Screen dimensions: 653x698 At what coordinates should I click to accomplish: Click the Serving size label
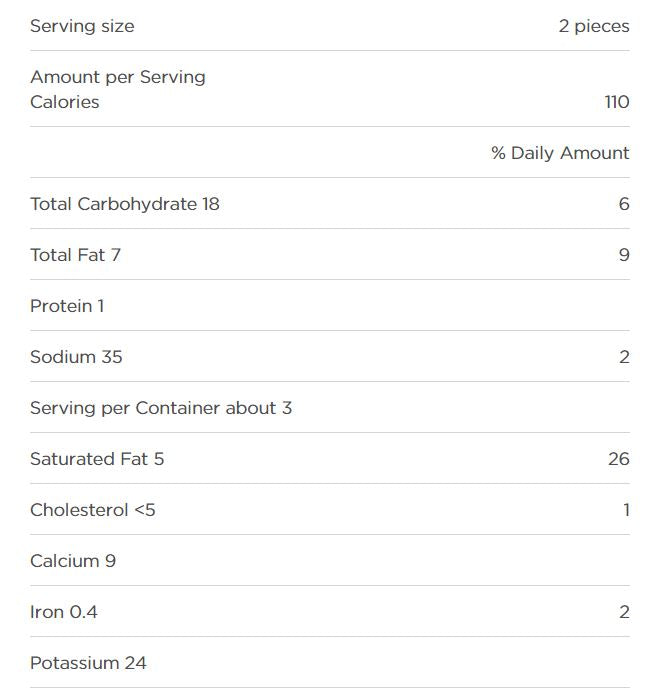click(x=82, y=26)
